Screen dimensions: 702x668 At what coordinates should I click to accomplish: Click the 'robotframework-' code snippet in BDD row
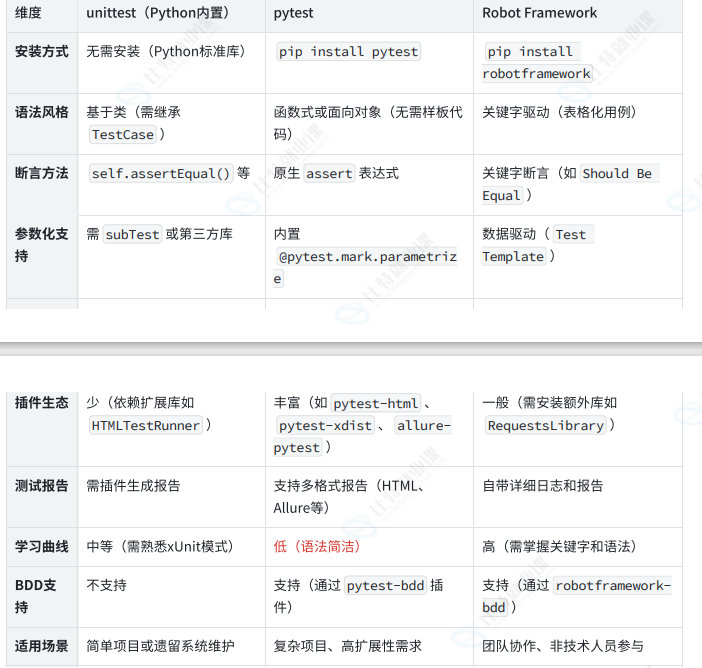(613, 585)
